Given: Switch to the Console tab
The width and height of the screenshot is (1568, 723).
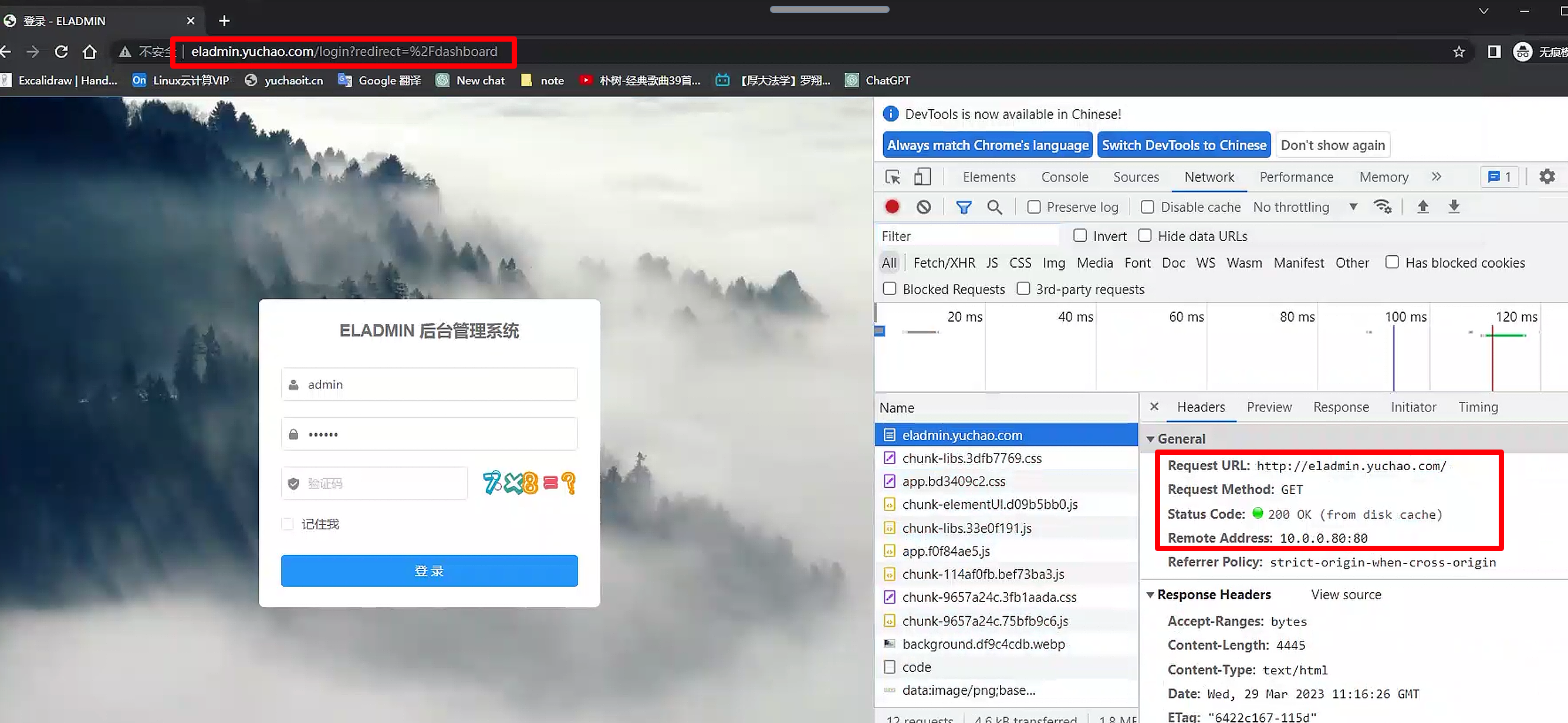Looking at the screenshot, I should tap(1064, 177).
